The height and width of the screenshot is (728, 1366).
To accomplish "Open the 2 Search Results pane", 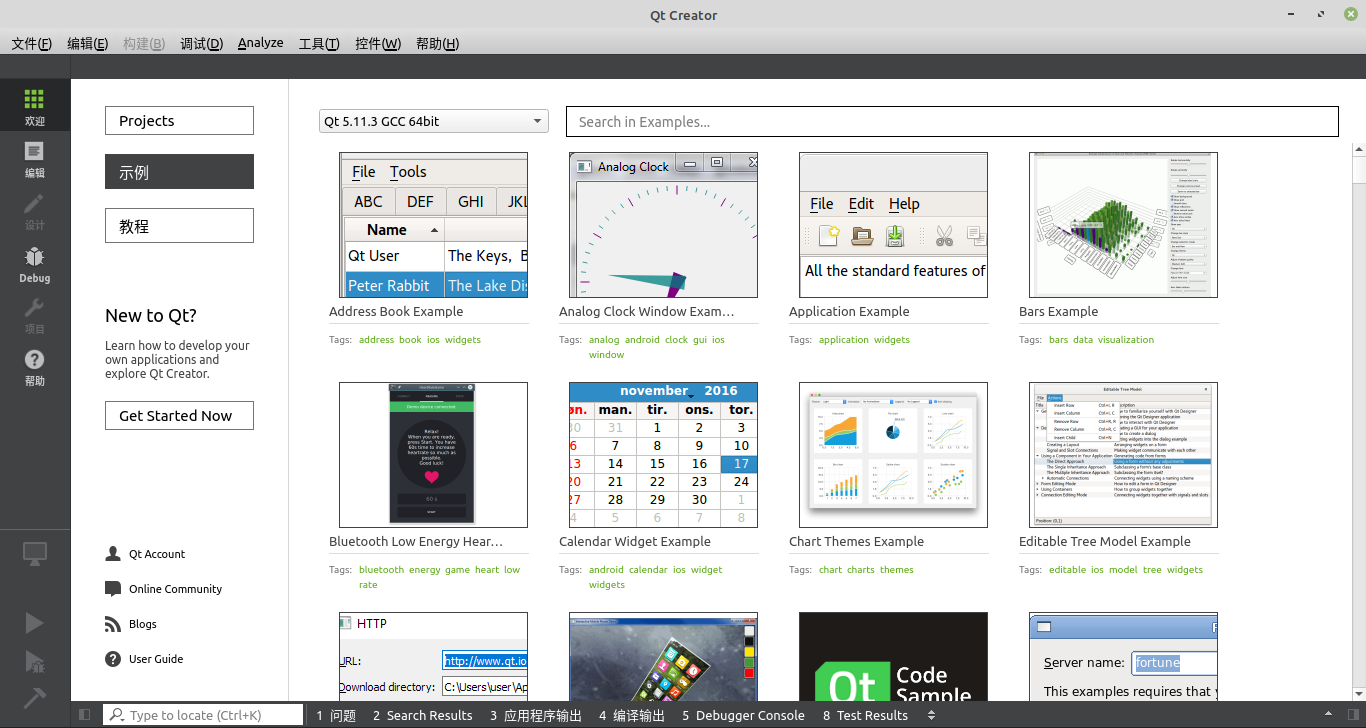I will click(x=422, y=715).
